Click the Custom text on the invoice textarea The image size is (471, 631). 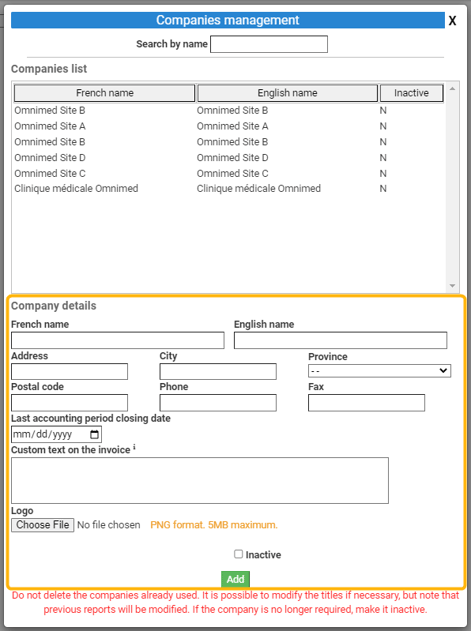(x=200, y=480)
